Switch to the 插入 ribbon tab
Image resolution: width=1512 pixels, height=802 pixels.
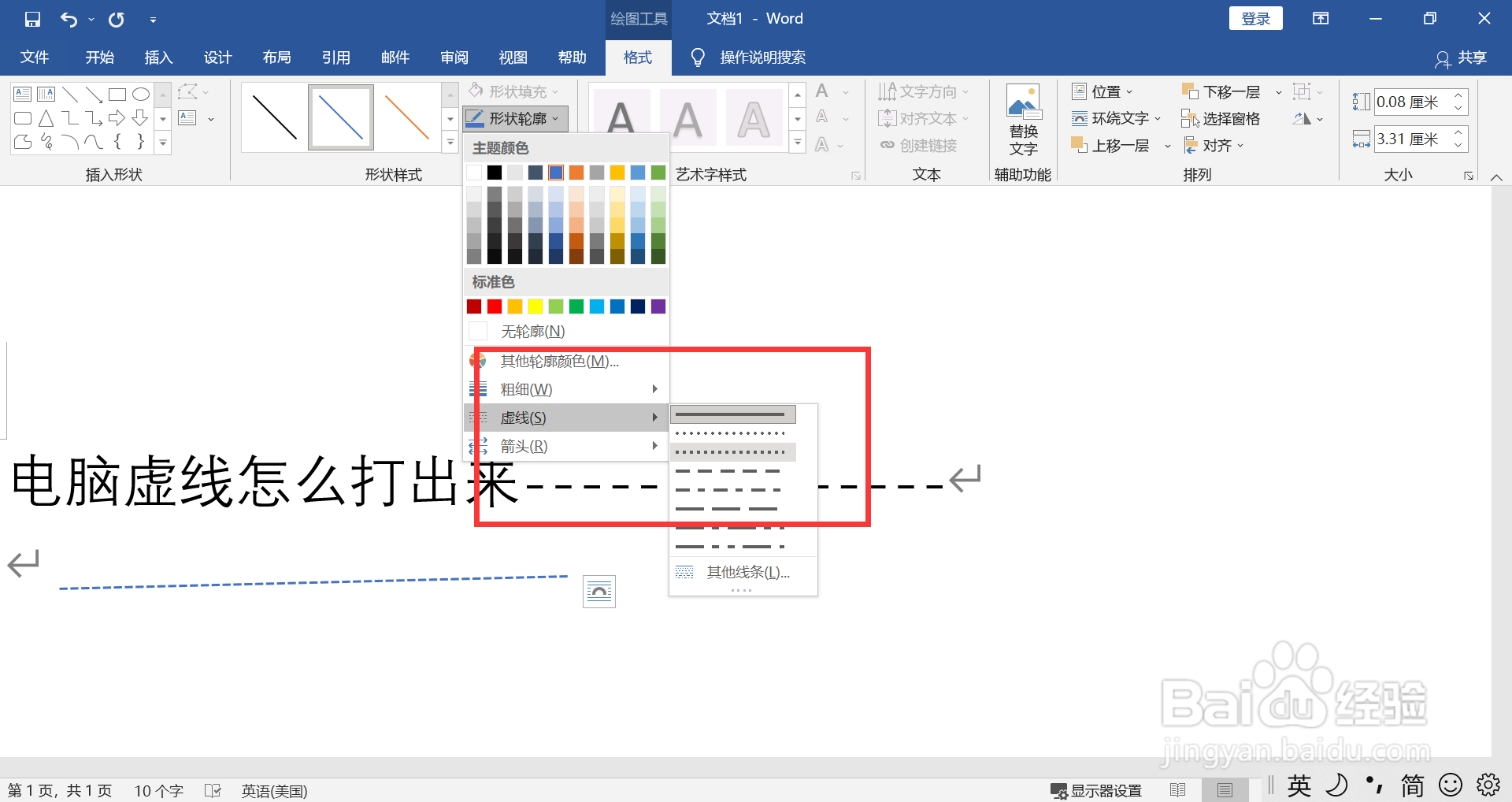pyautogui.click(x=158, y=57)
